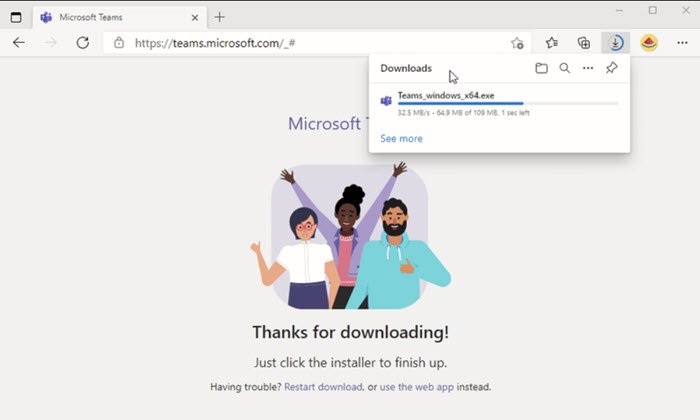The height and width of the screenshot is (420, 700).
Task: Search downloads with the magnifier icon
Action: click(565, 68)
